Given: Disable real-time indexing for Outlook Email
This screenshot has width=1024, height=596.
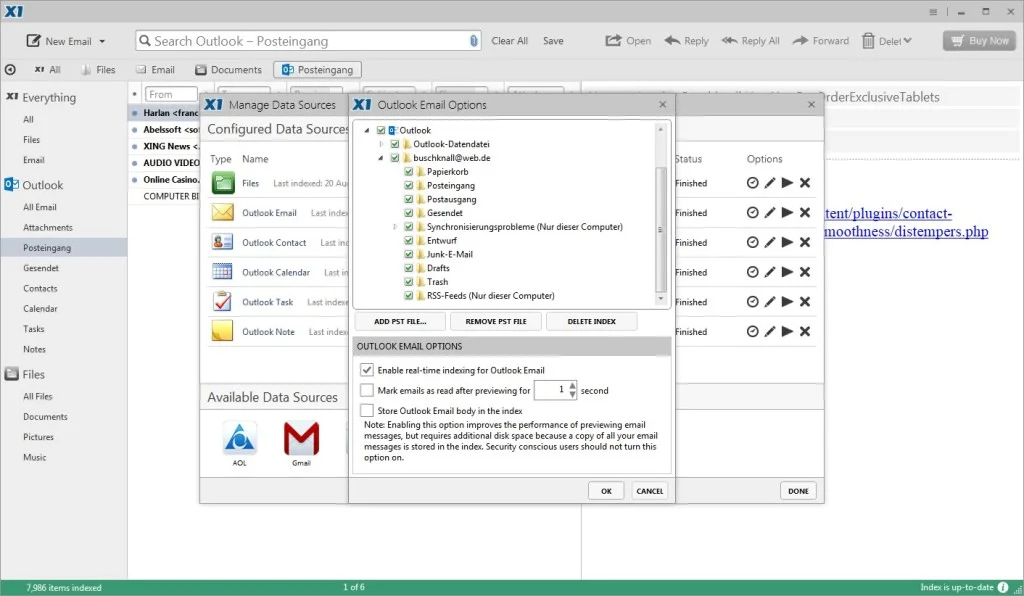Looking at the screenshot, I should pos(367,369).
